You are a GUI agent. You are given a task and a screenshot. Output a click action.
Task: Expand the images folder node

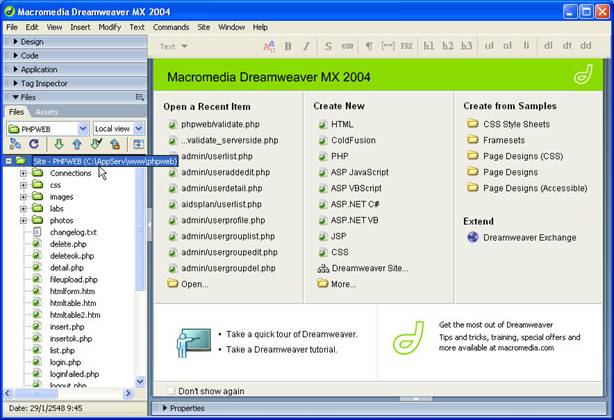23,197
